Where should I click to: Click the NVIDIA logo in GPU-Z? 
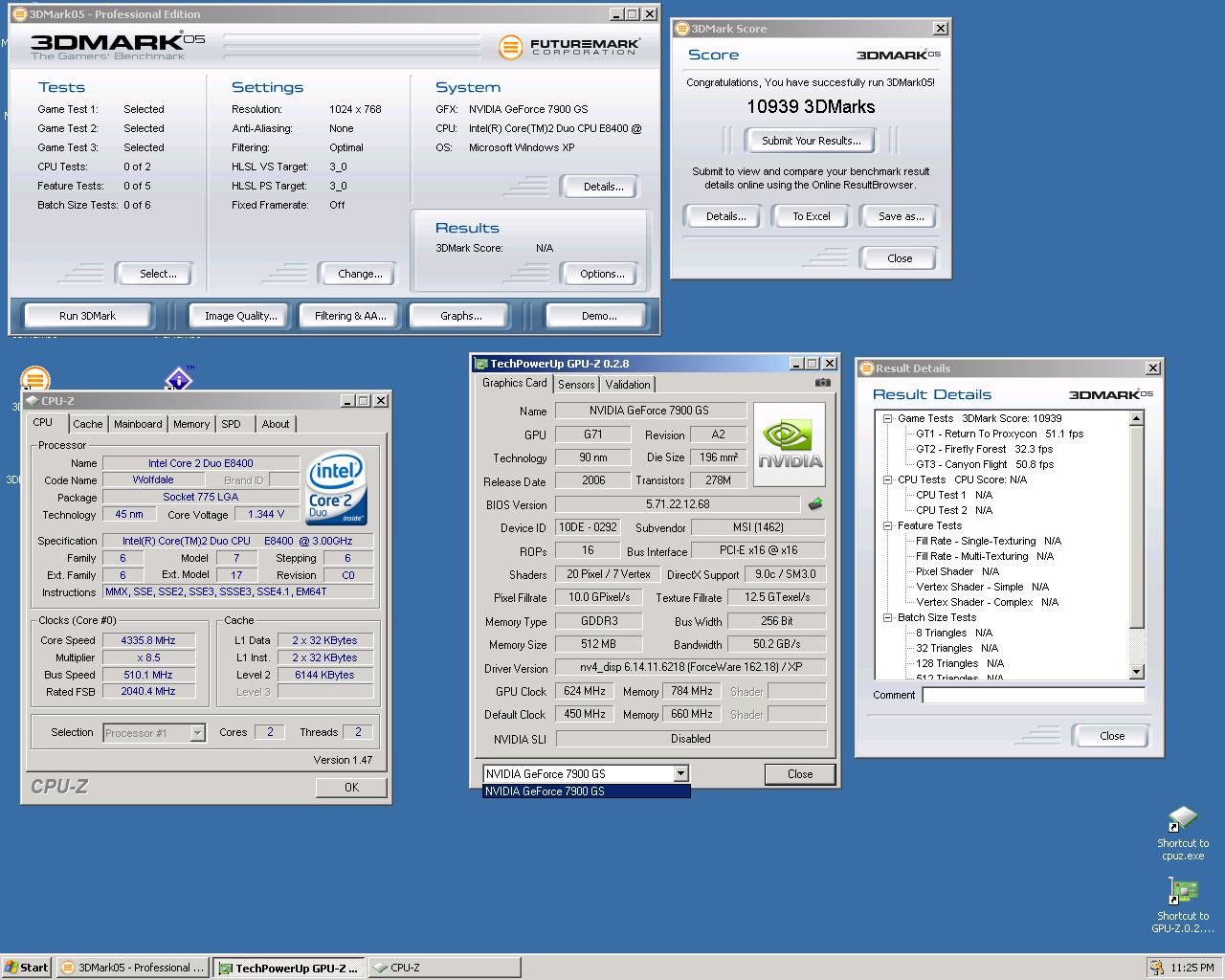coord(790,445)
